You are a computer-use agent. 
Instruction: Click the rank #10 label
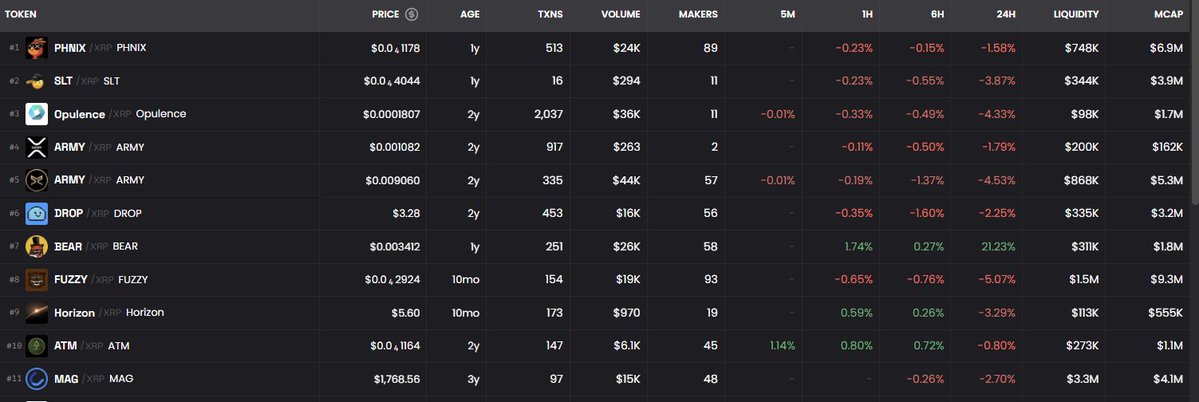coord(14,345)
